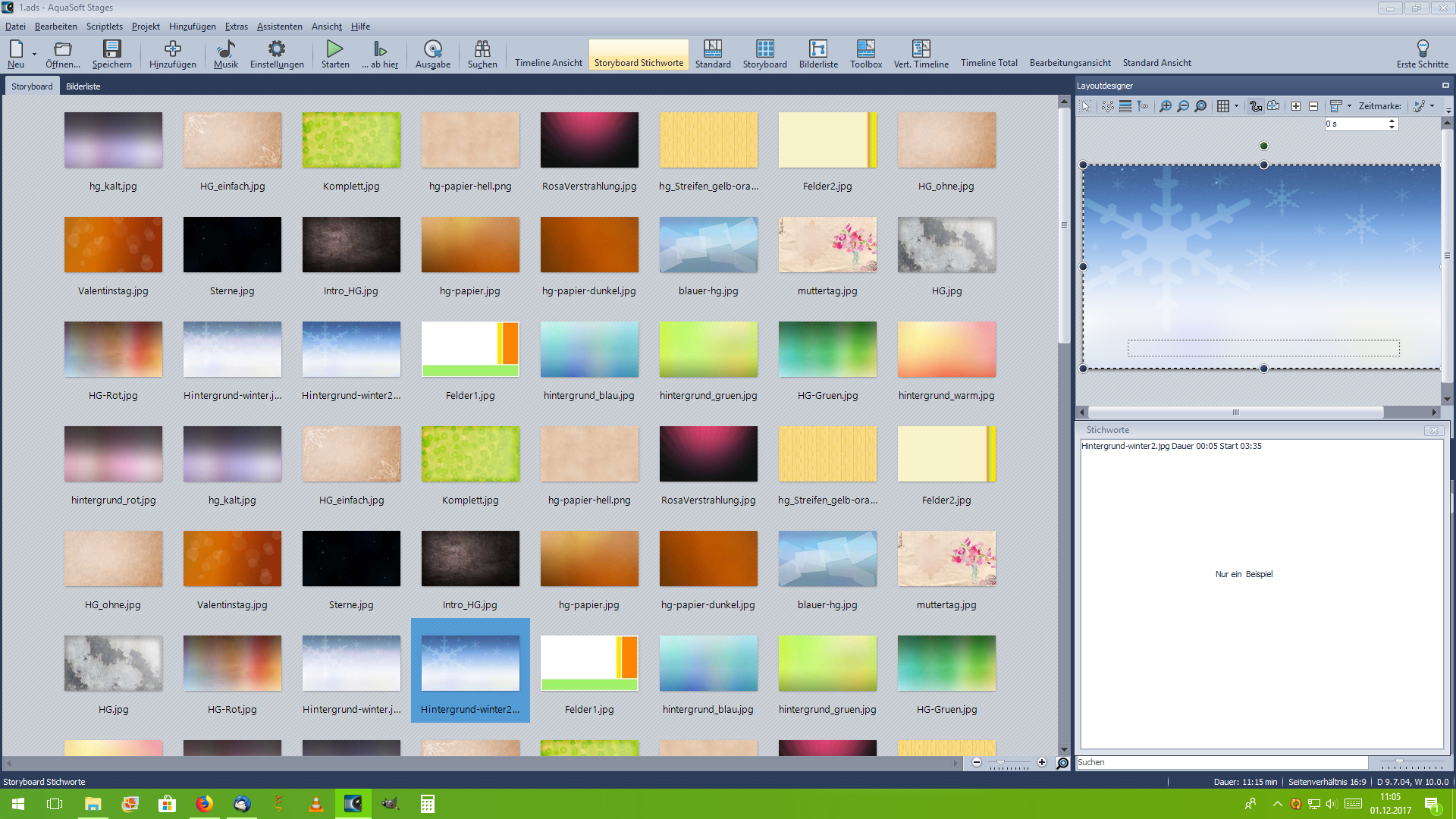Open the Ausgabe export icon
1456x819 pixels.
click(x=432, y=49)
